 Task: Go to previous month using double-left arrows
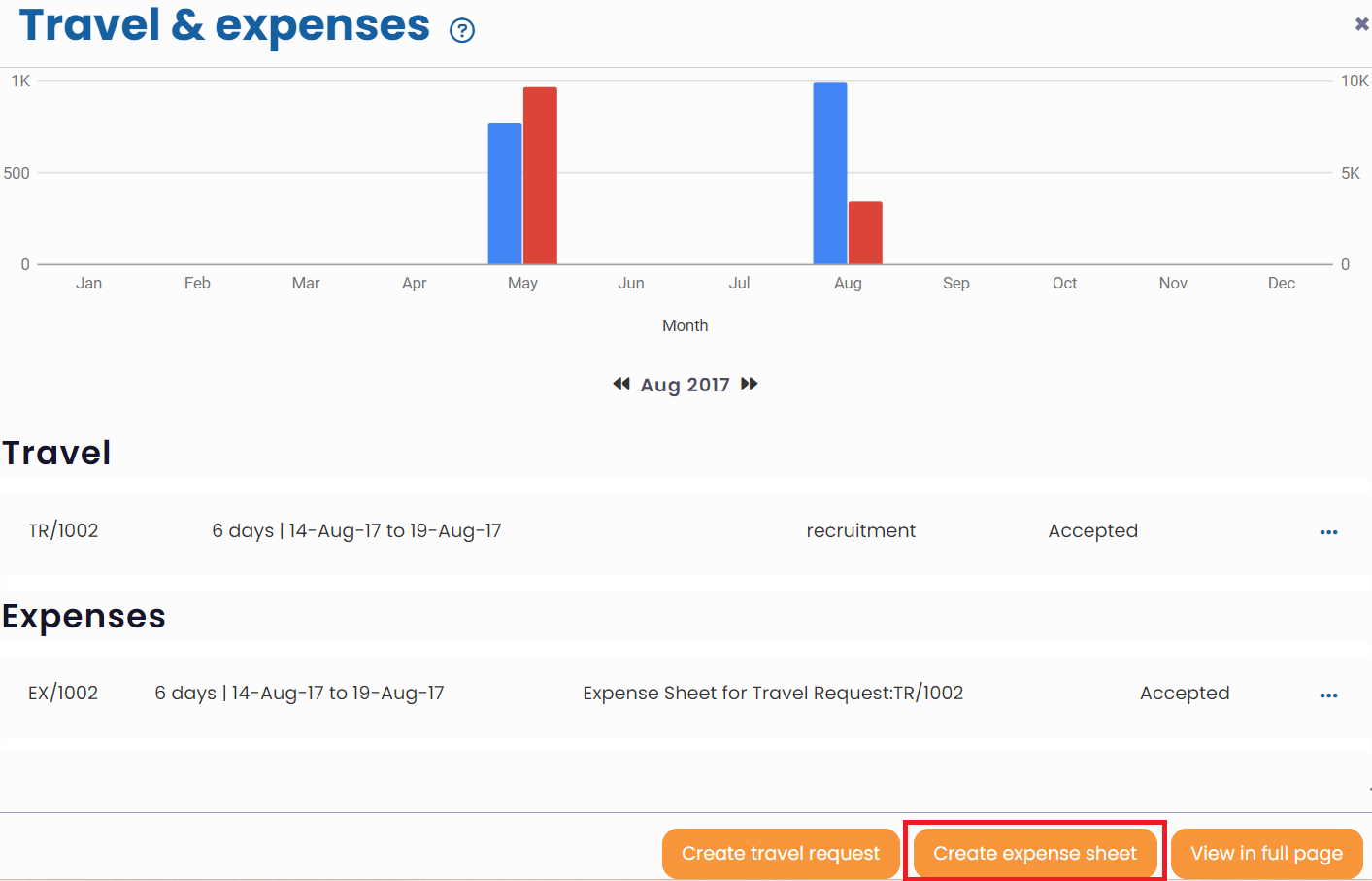click(x=621, y=384)
